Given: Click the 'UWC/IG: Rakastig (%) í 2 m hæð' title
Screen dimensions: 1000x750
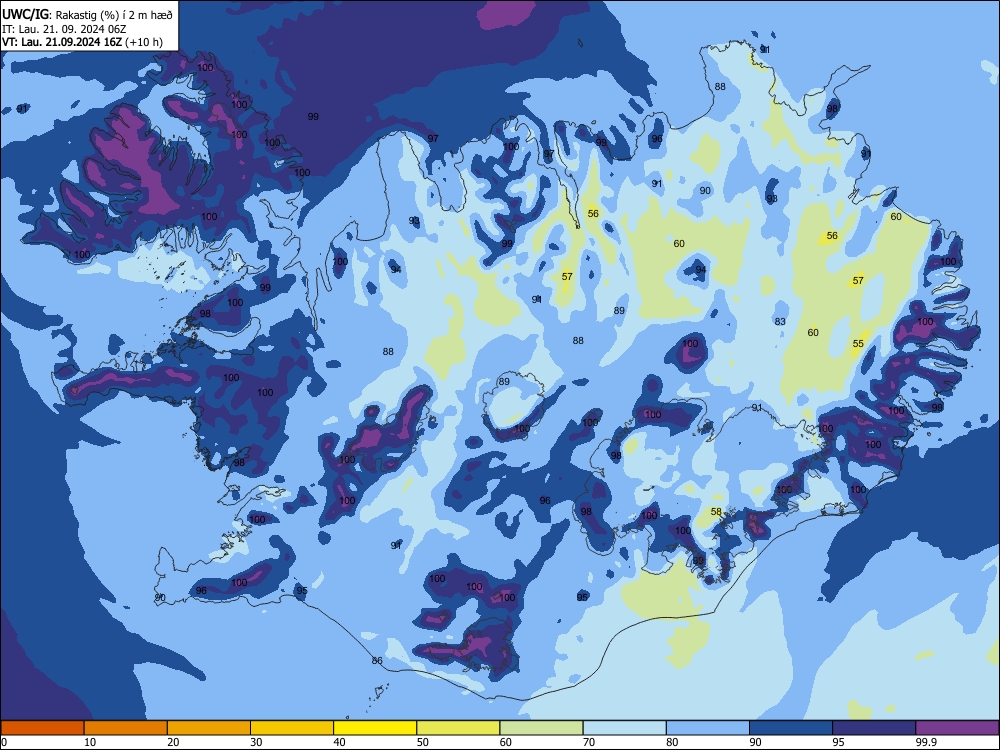Looking at the screenshot, I should pyautogui.click(x=87, y=15).
